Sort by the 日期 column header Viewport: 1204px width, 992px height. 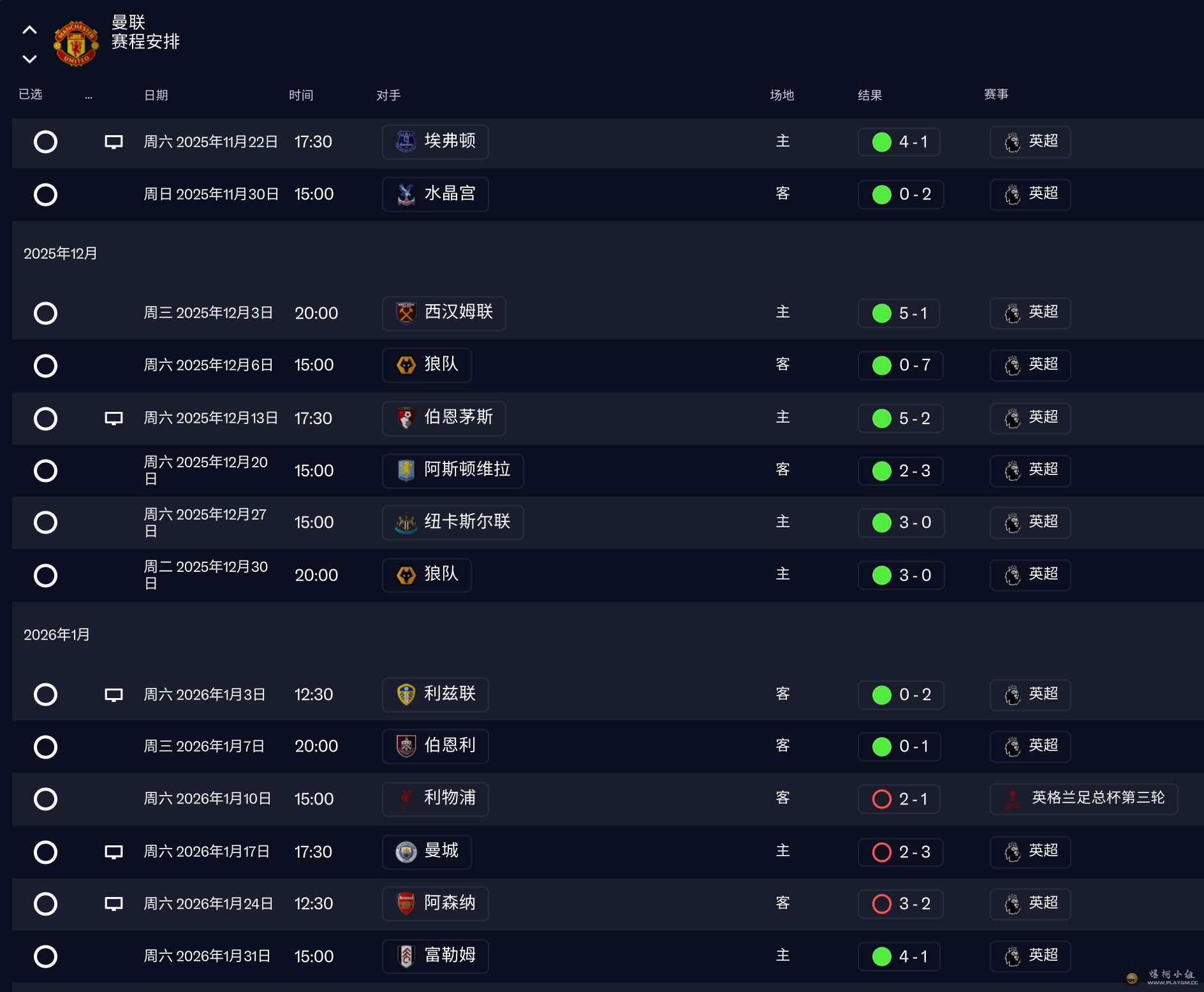point(156,95)
